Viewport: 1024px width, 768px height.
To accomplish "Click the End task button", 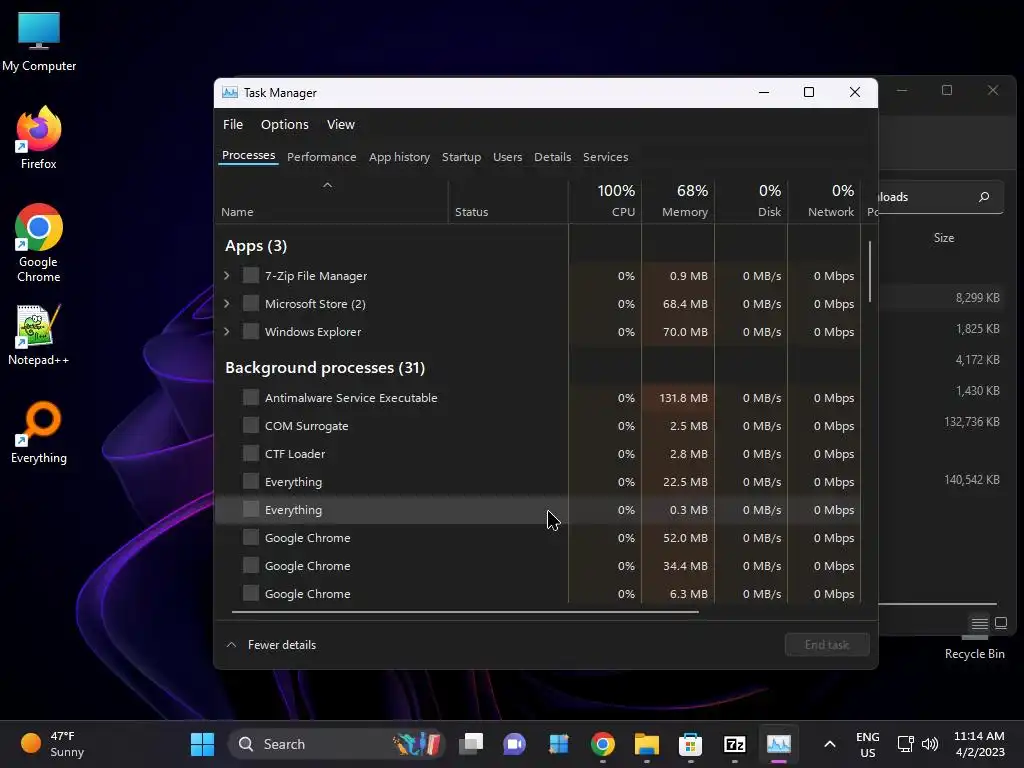I will [x=827, y=645].
